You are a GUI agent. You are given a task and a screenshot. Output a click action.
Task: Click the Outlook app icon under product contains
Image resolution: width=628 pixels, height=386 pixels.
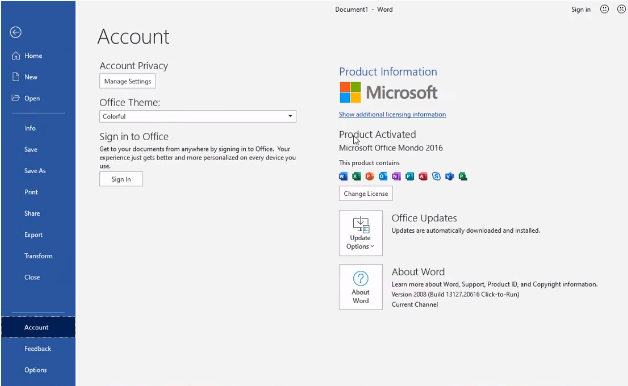(x=383, y=176)
